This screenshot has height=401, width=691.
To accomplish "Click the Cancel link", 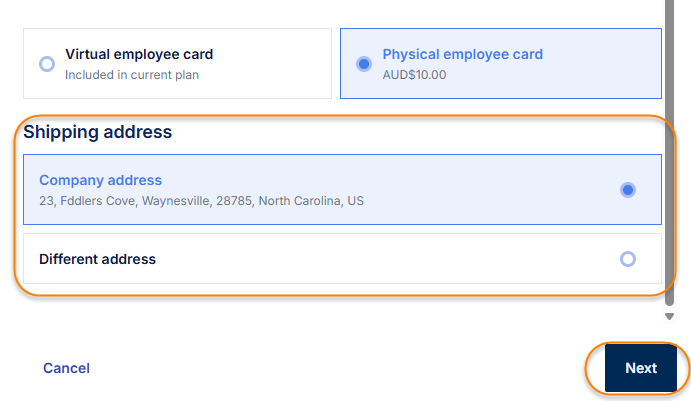I will coord(66,368).
